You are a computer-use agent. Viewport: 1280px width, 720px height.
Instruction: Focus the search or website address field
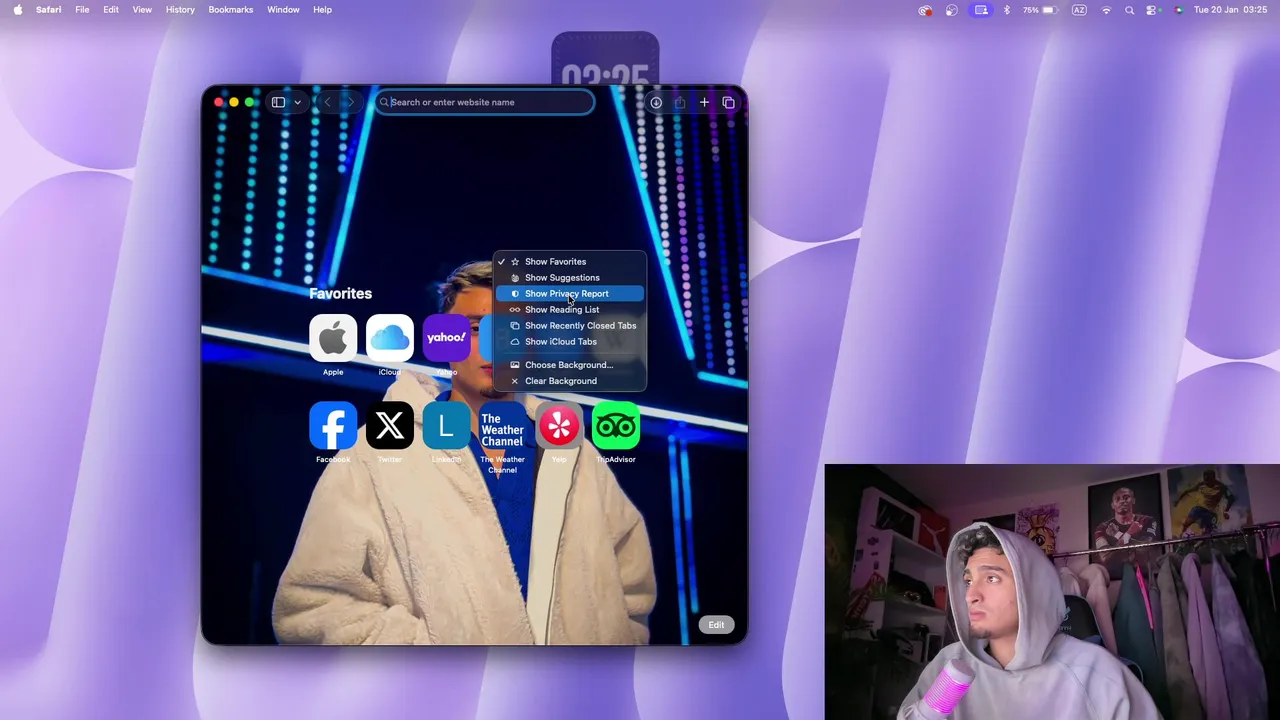[485, 102]
